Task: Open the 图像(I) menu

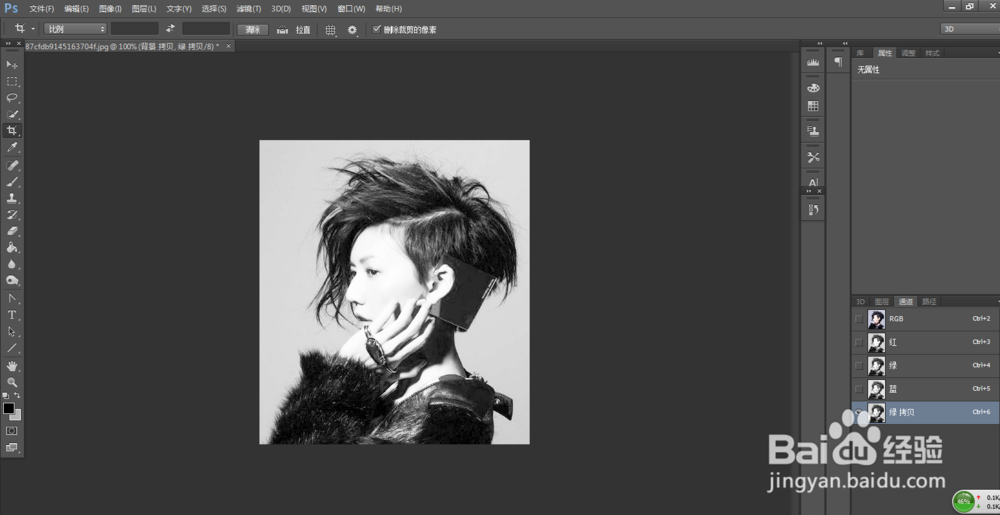Action: click(110, 9)
